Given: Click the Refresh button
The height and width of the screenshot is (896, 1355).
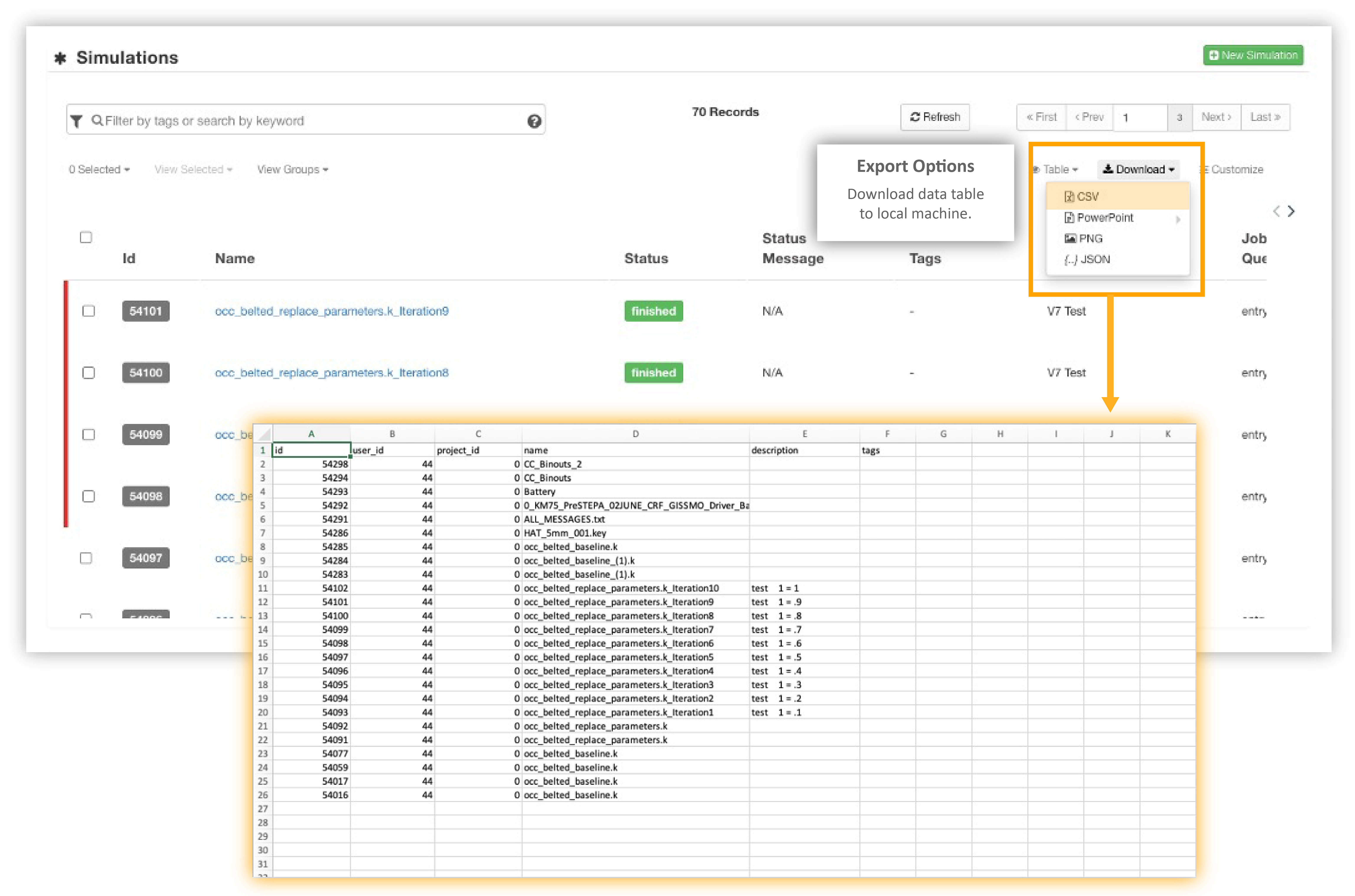Looking at the screenshot, I should tap(935, 117).
